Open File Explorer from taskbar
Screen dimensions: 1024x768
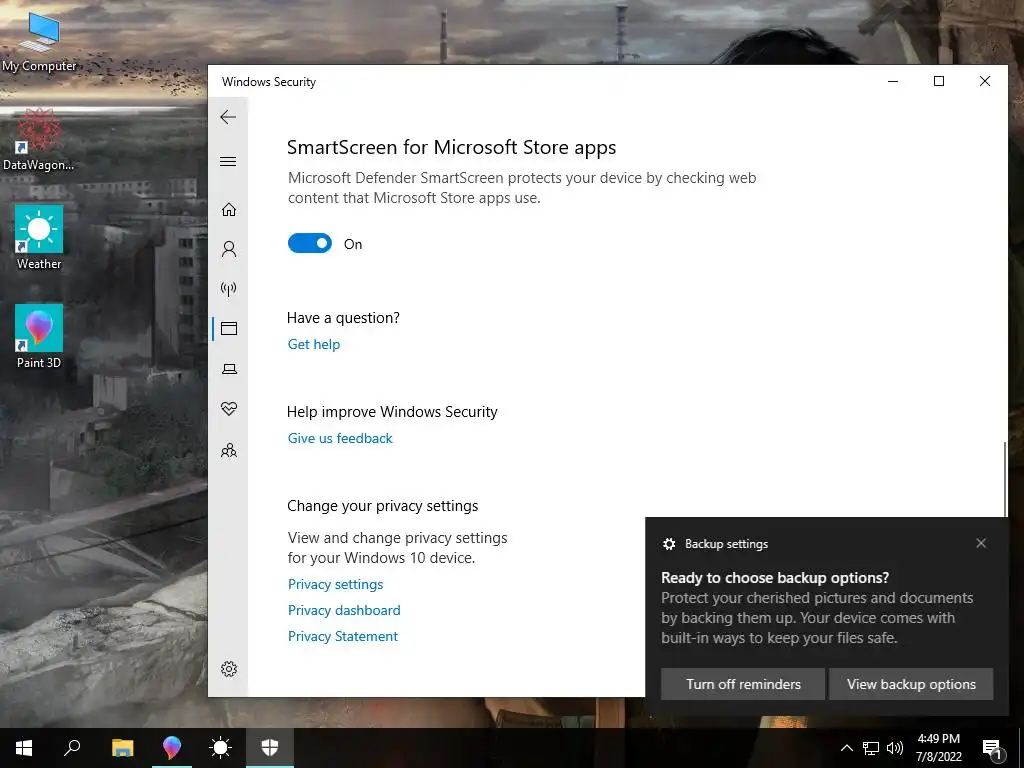[122, 748]
